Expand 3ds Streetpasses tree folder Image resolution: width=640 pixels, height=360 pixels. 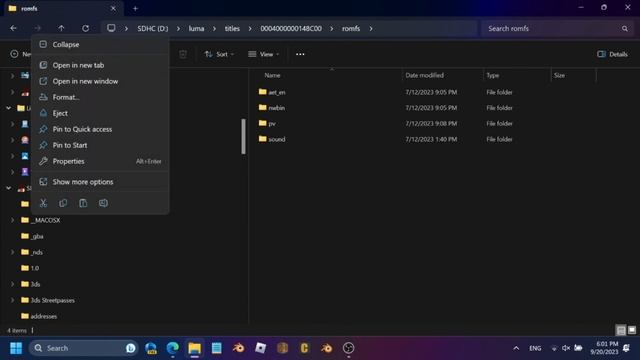(12, 300)
